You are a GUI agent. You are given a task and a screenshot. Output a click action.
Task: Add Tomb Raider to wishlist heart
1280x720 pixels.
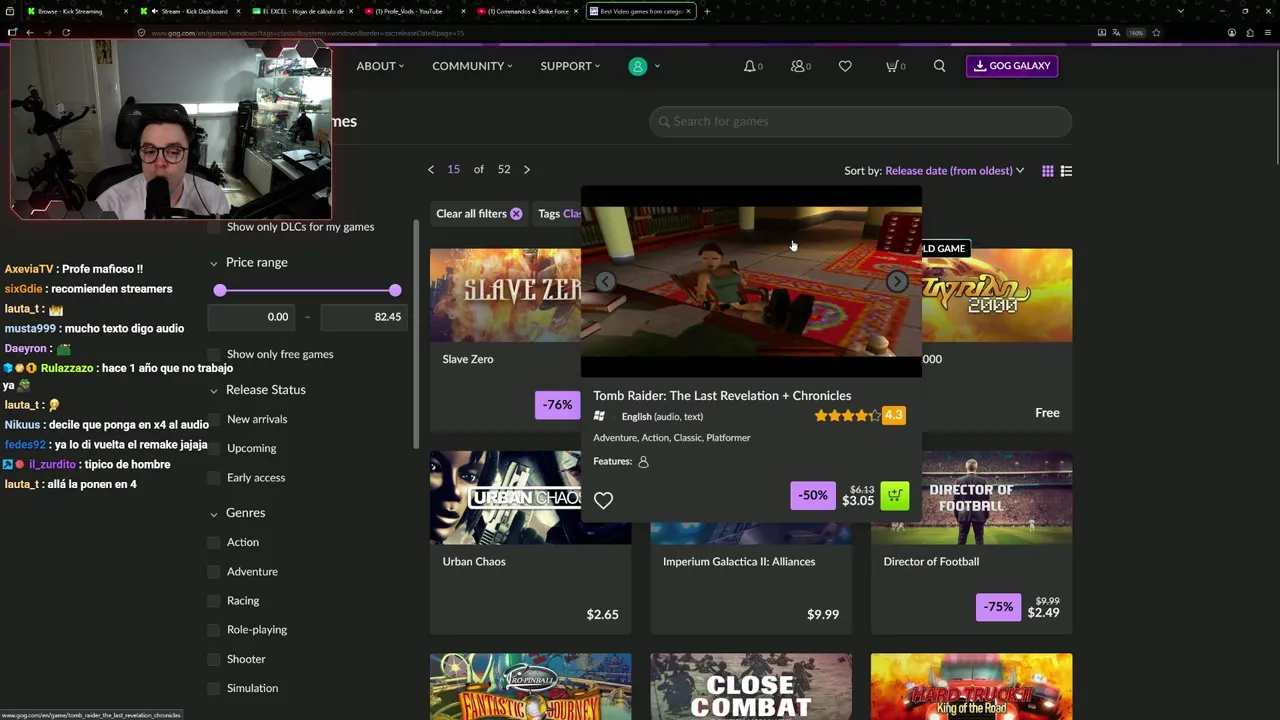point(603,500)
